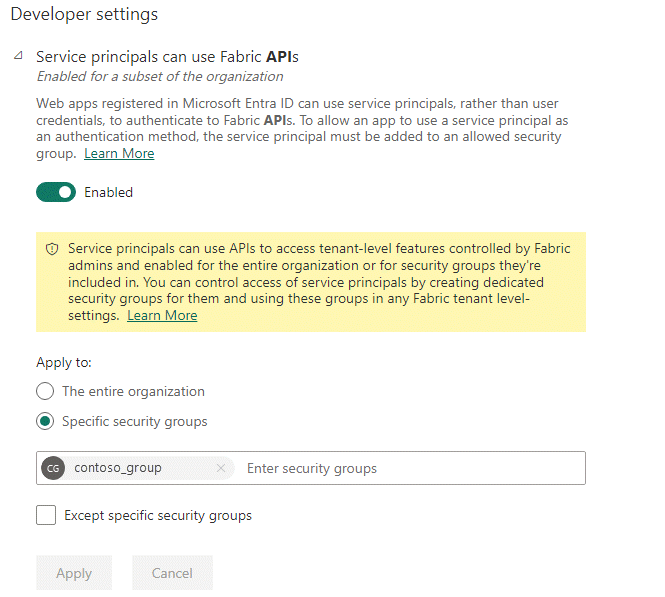Collapse the Service principals setting triangle

(x=19, y=57)
